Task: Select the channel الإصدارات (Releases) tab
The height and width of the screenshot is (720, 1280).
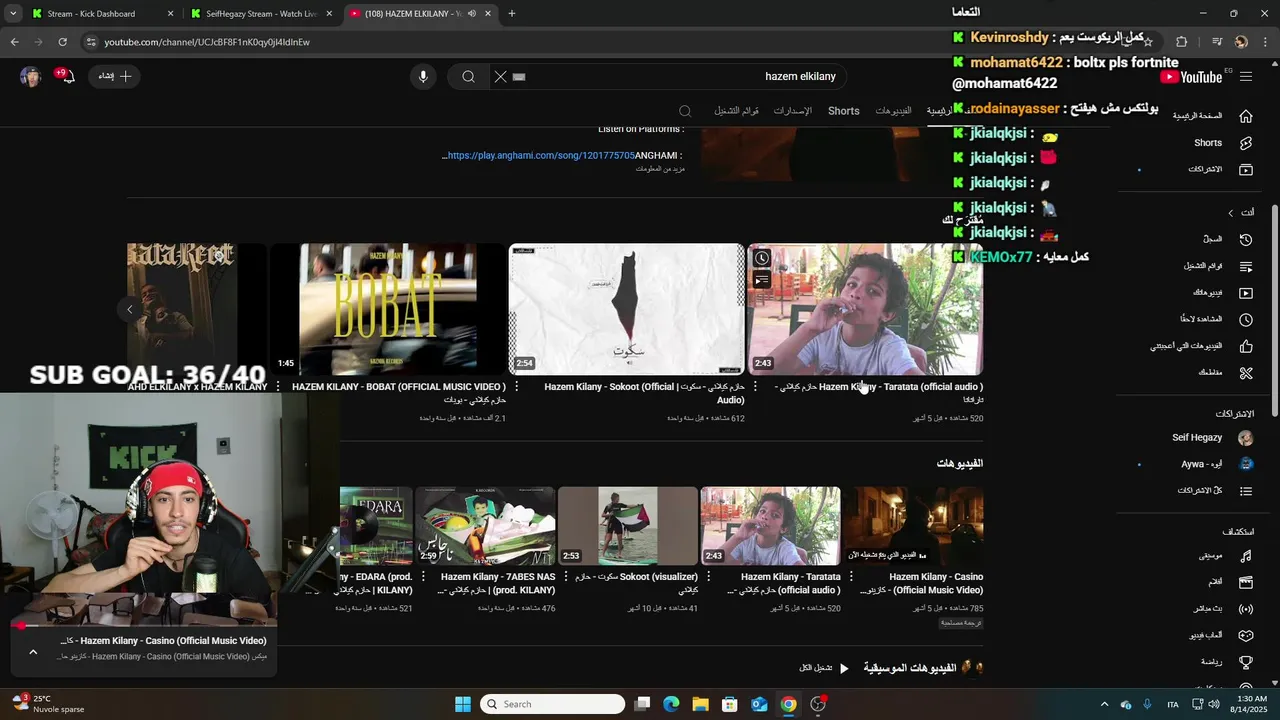Action: [793, 111]
